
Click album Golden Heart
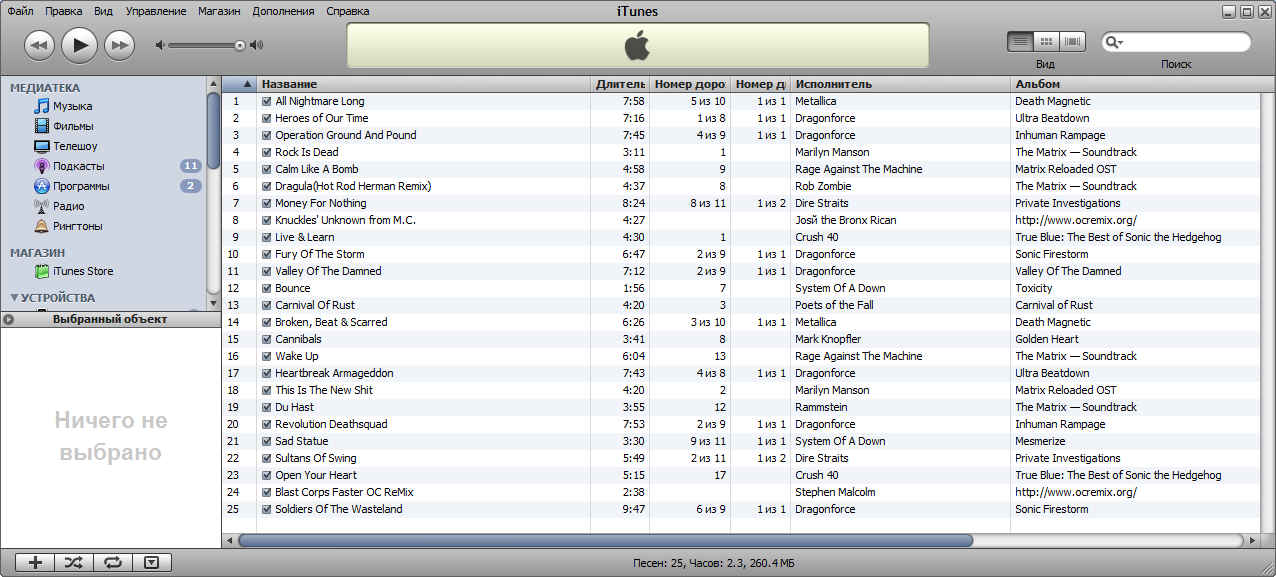pos(1047,339)
